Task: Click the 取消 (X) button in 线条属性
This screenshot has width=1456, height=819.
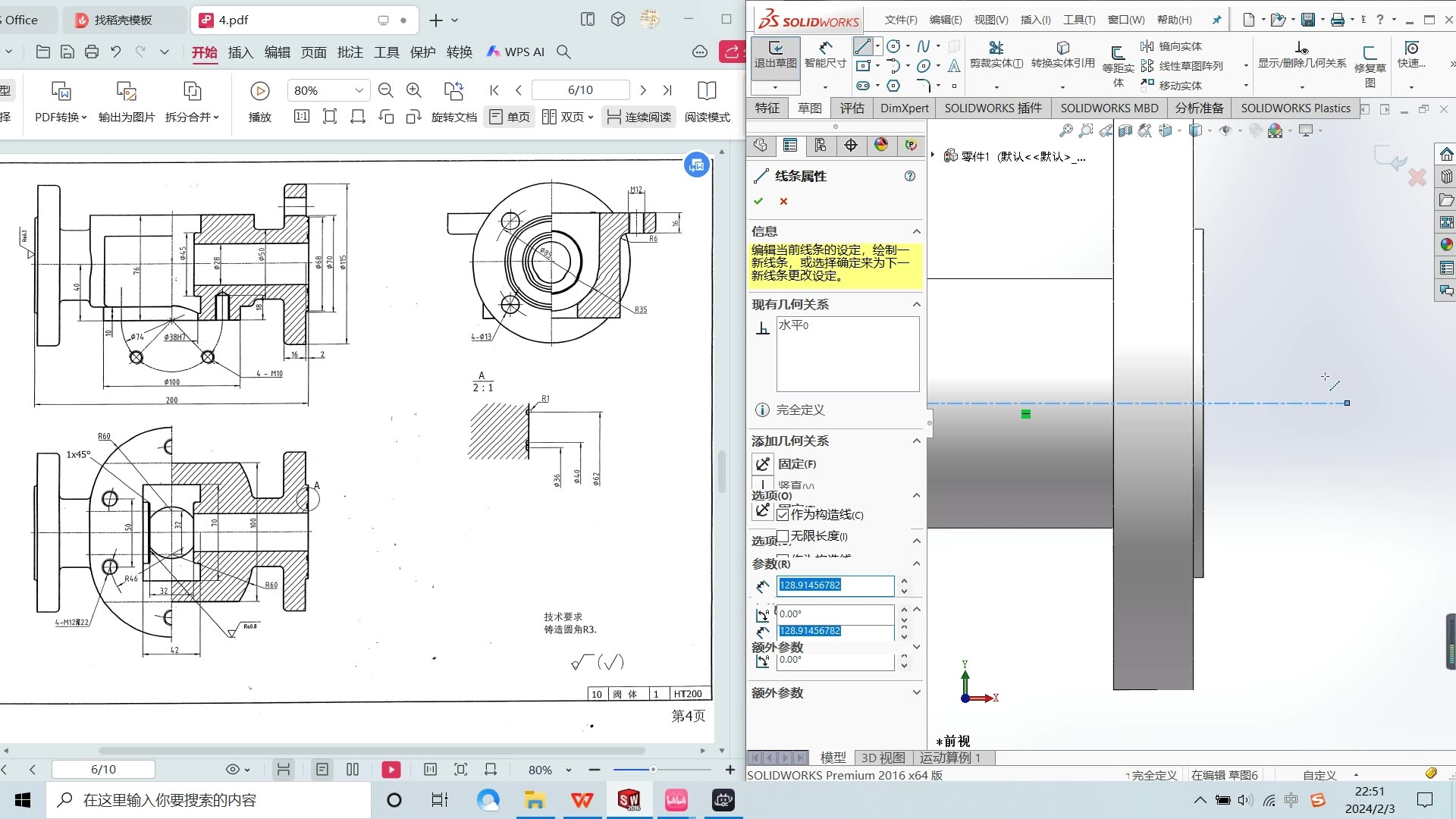Action: [x=785, y=202]
